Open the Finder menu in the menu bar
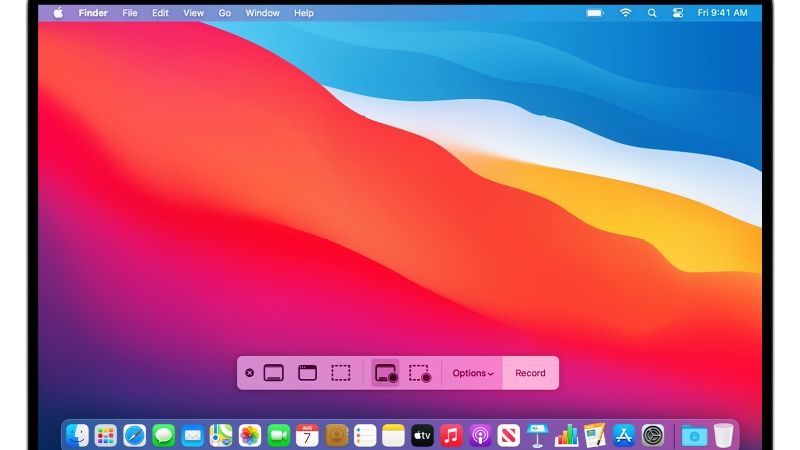The image size is (800, 450). 93,13
